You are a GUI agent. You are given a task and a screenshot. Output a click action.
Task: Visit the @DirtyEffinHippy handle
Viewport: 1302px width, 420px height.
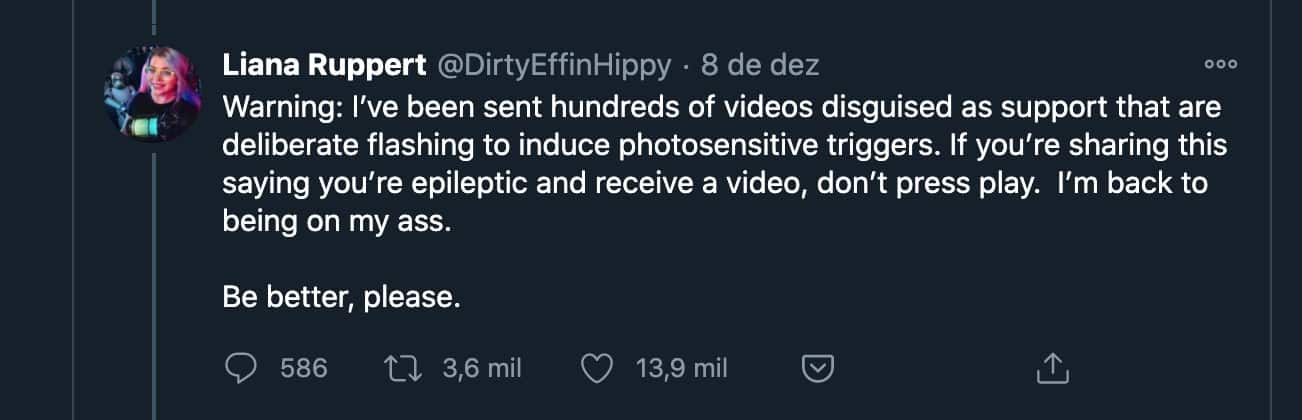[x=555, y=66]
